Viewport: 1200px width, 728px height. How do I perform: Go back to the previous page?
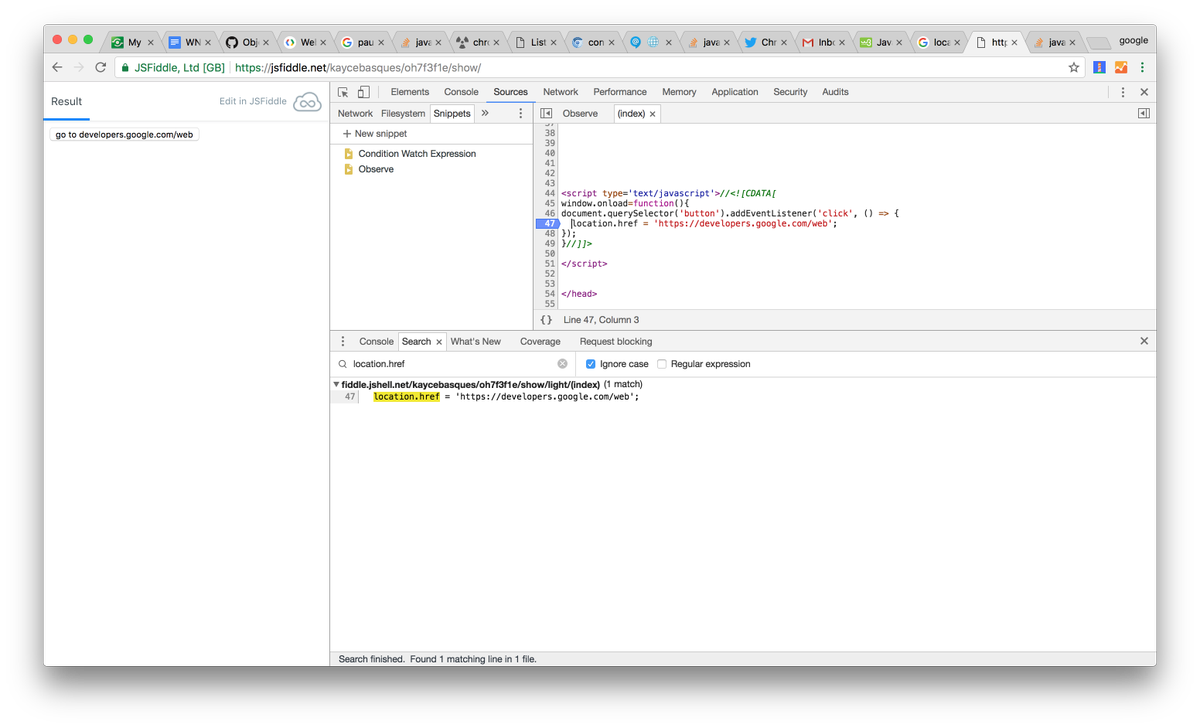click(57, 67)
